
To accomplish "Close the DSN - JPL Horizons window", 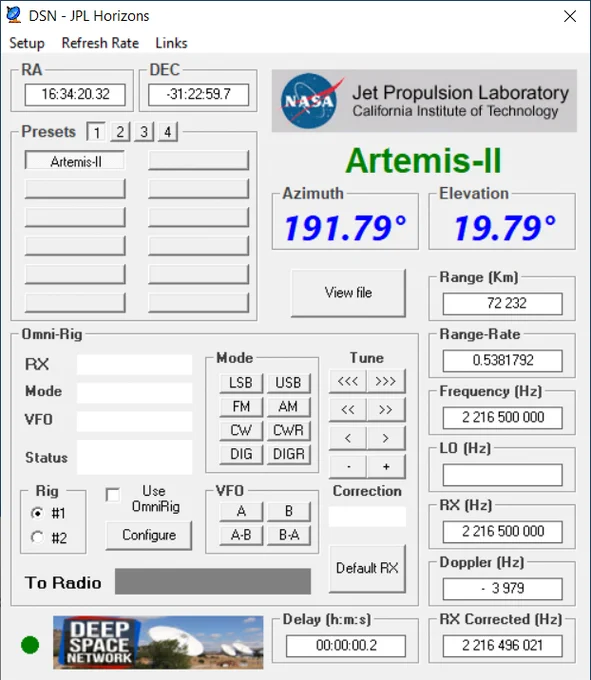I will pos(570,16).
